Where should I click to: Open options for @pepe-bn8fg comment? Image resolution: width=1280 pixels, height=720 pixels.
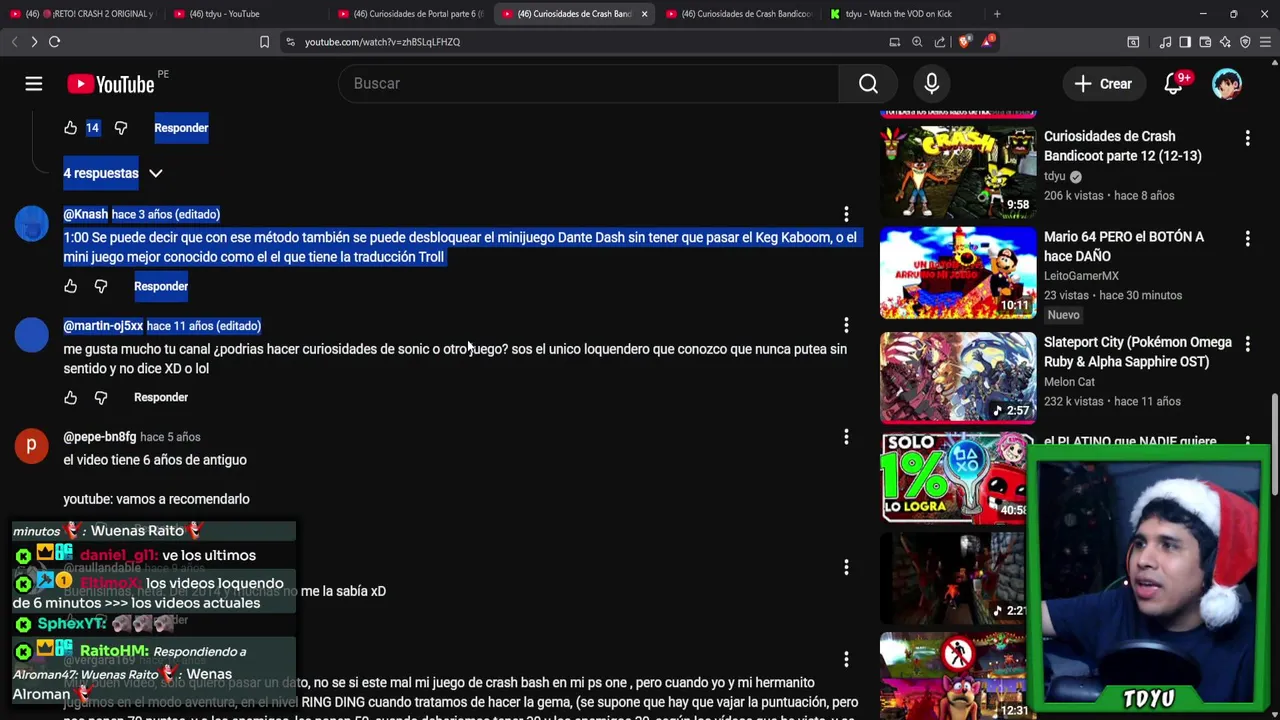pyautogui.click(x=846, y=437)
